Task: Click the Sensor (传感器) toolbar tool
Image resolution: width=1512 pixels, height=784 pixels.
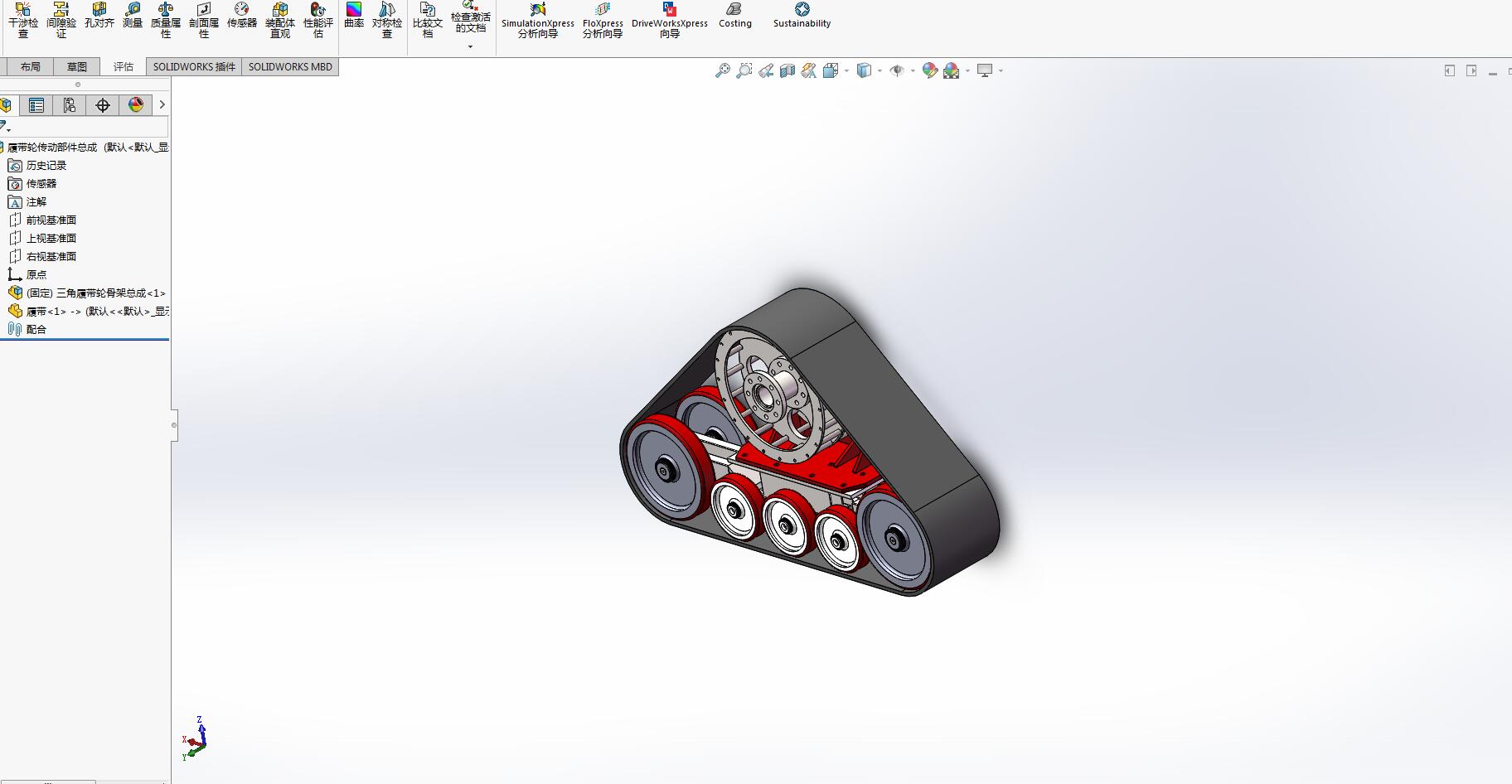Action: pos(242,16)
